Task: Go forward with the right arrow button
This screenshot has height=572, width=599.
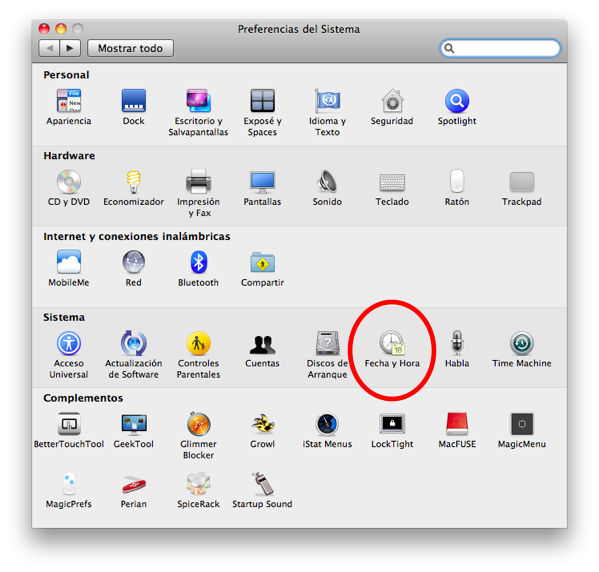Action: [70, 48]
